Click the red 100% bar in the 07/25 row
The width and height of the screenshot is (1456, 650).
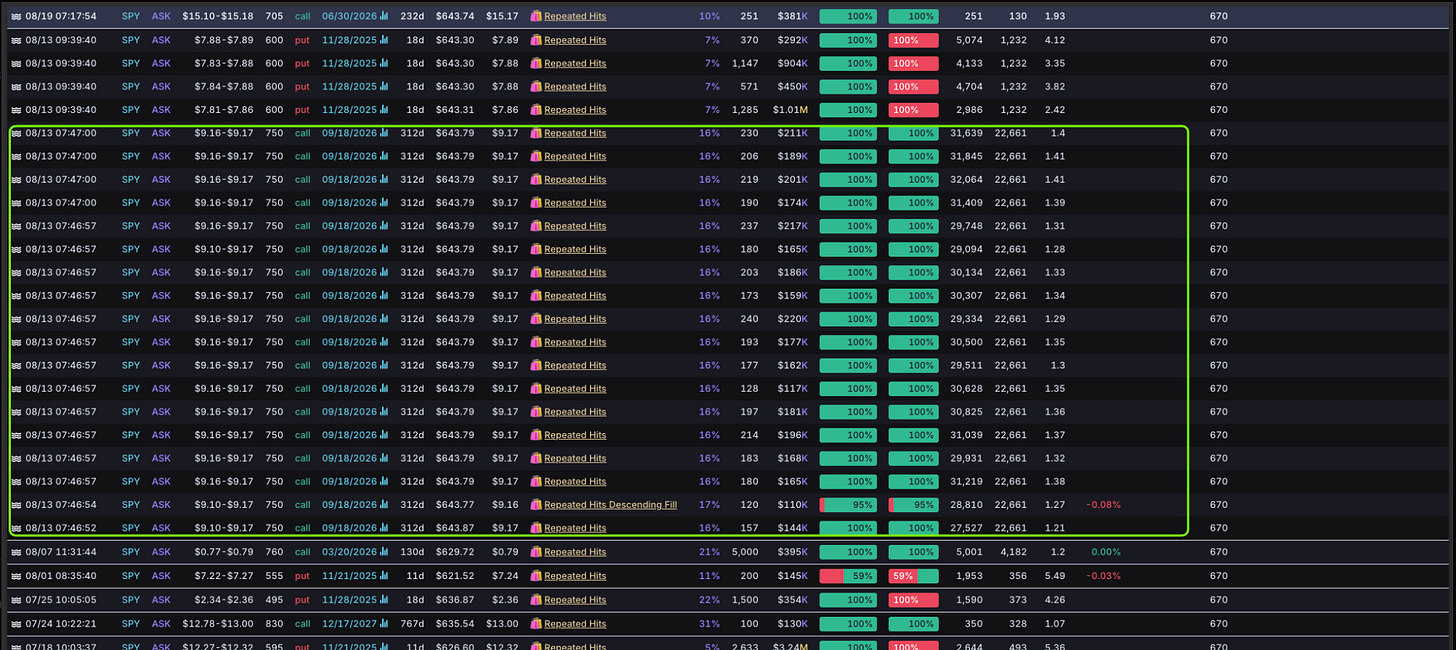pos(913,600)
